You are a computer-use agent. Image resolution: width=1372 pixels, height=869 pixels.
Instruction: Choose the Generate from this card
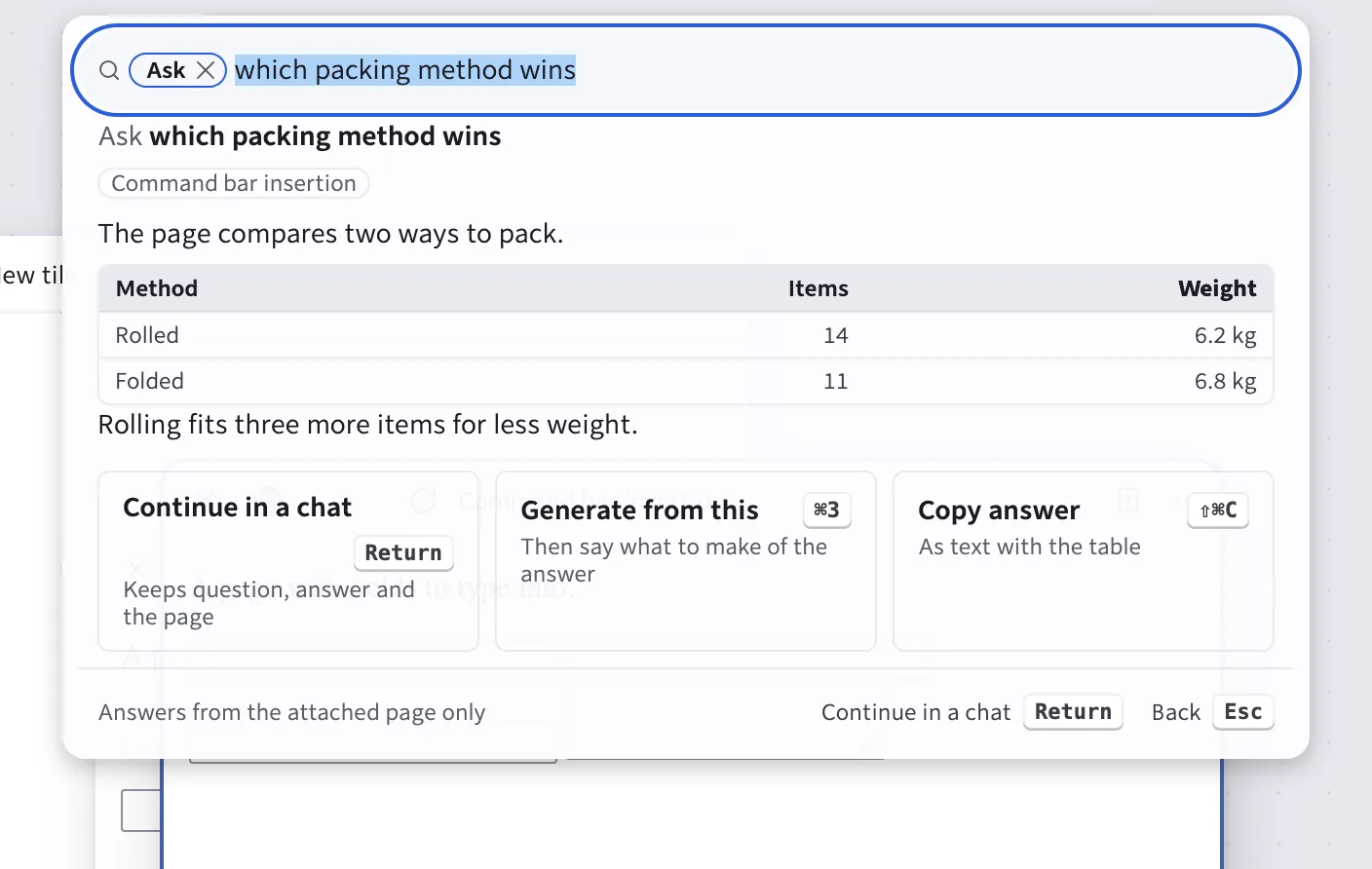point(686,561)
